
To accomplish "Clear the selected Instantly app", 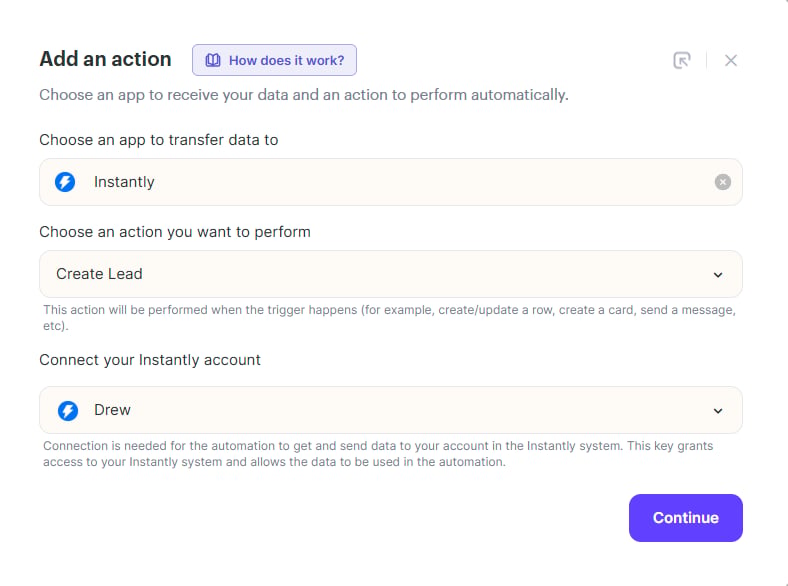I will [723, 182].
